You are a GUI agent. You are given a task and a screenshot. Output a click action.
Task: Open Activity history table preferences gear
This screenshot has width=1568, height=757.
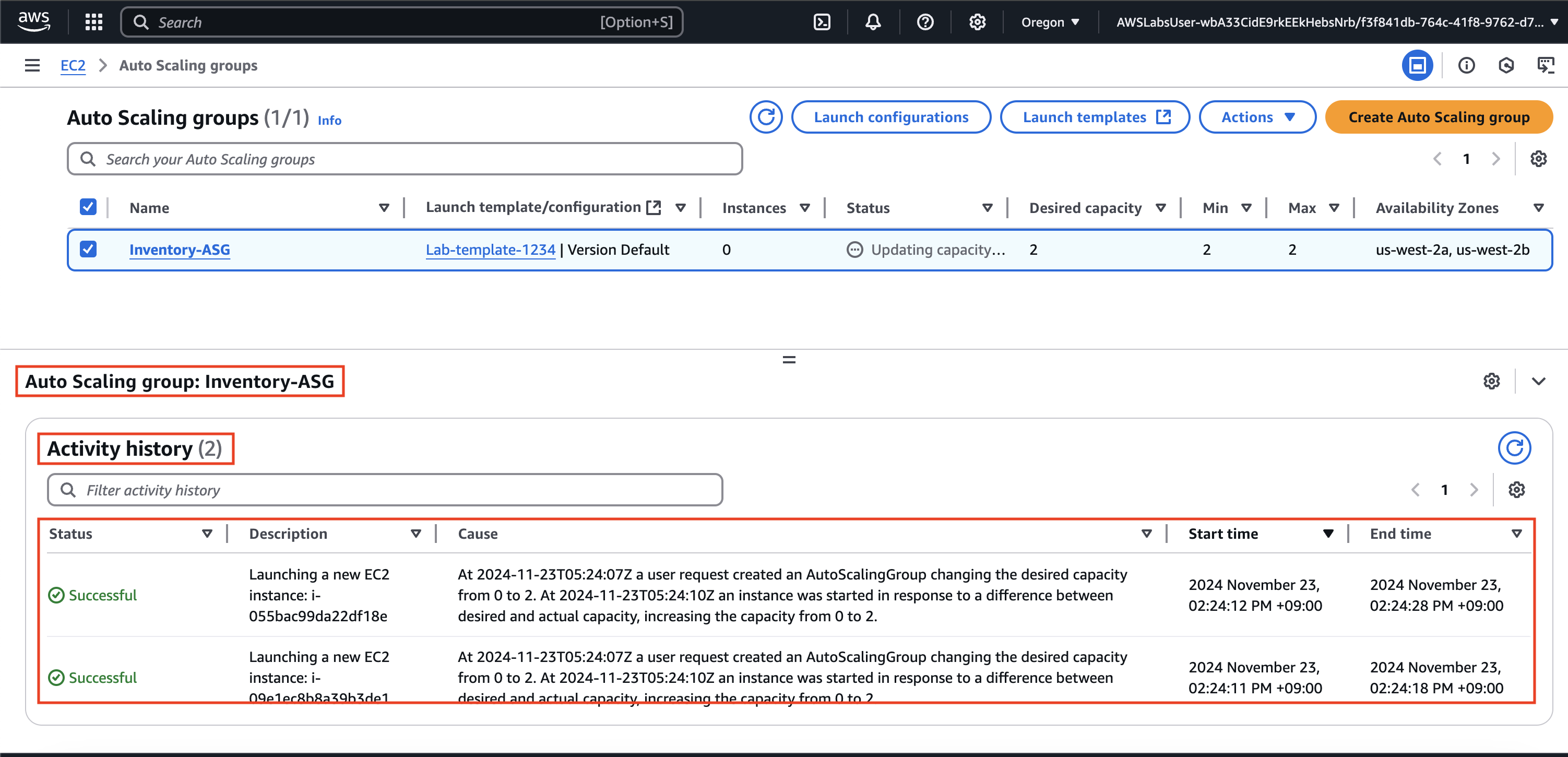pos(1516,490)
